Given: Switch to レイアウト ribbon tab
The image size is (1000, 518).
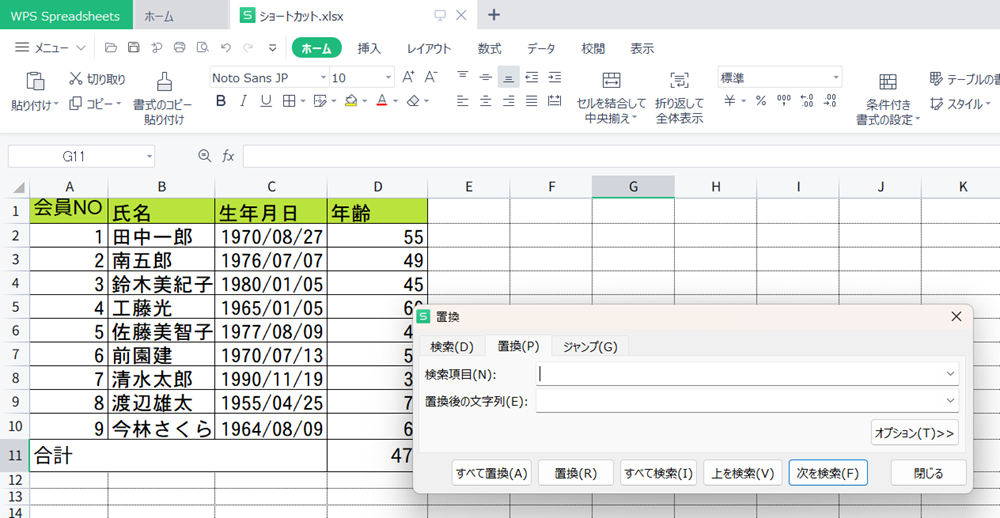Looking at the screenshot, I should tap(429, 48).
